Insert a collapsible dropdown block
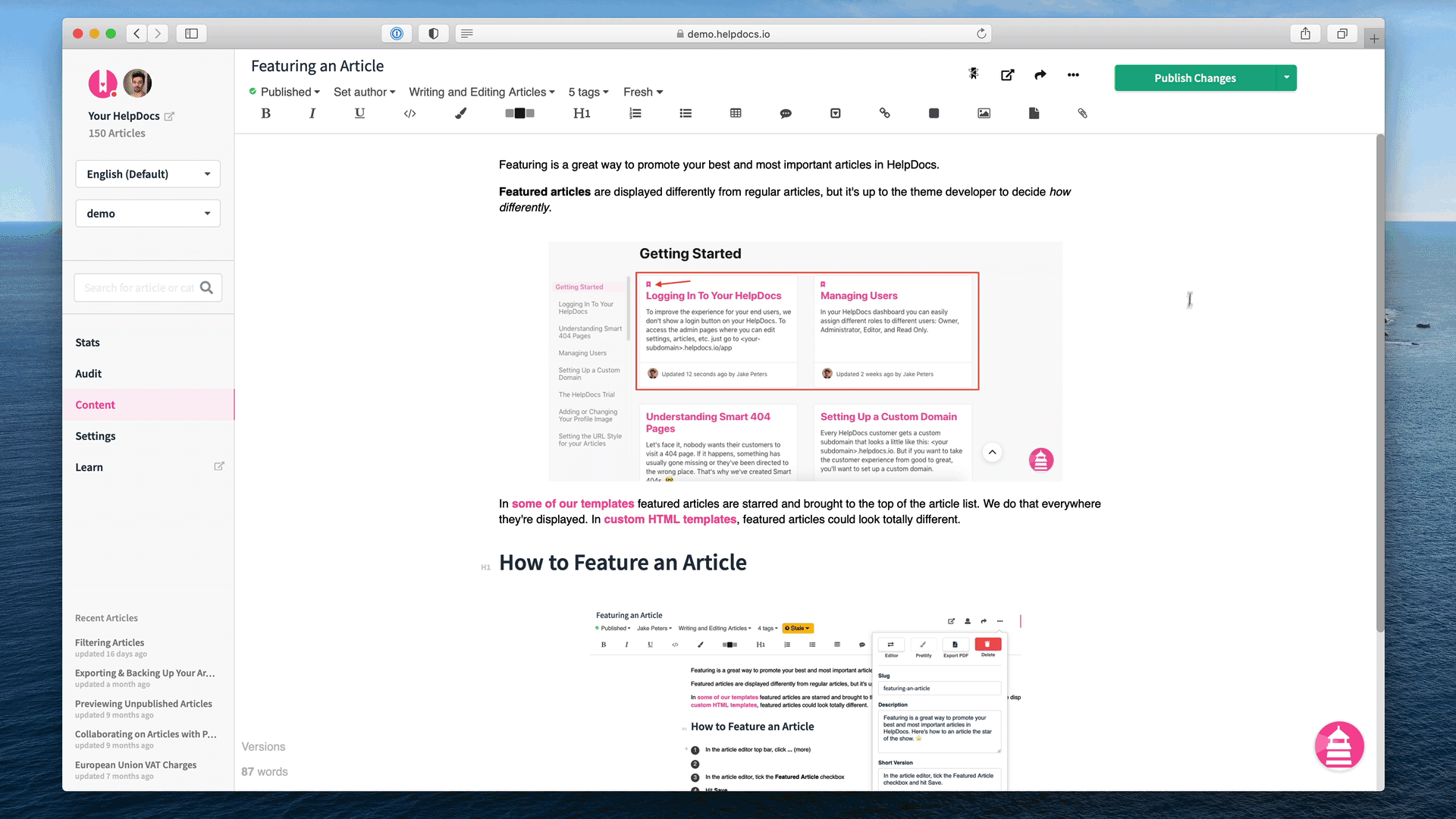Screen dimensions: 1456x819 coord(835,113)
